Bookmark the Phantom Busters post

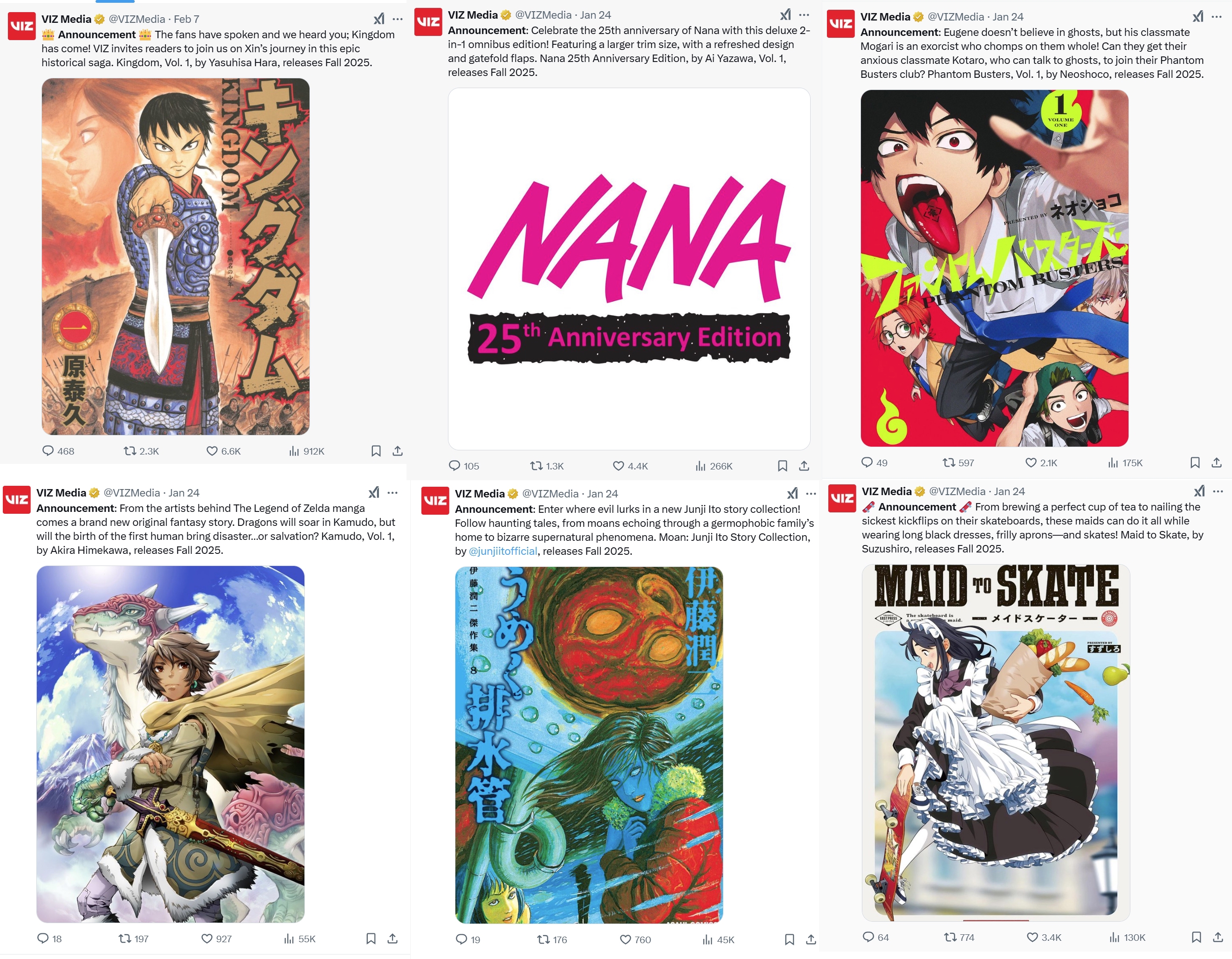(1195, 462)
